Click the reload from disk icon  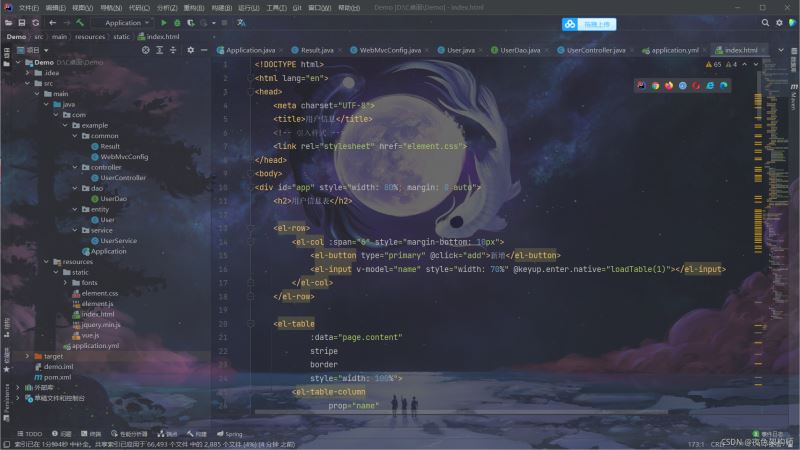[35, 23]
